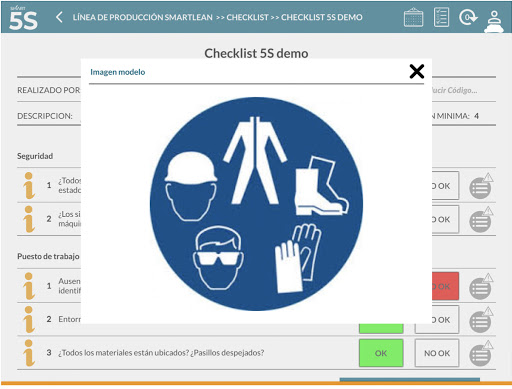
Task: Mark item 3 materiales as OK
Action: click(x=381, y=353)
